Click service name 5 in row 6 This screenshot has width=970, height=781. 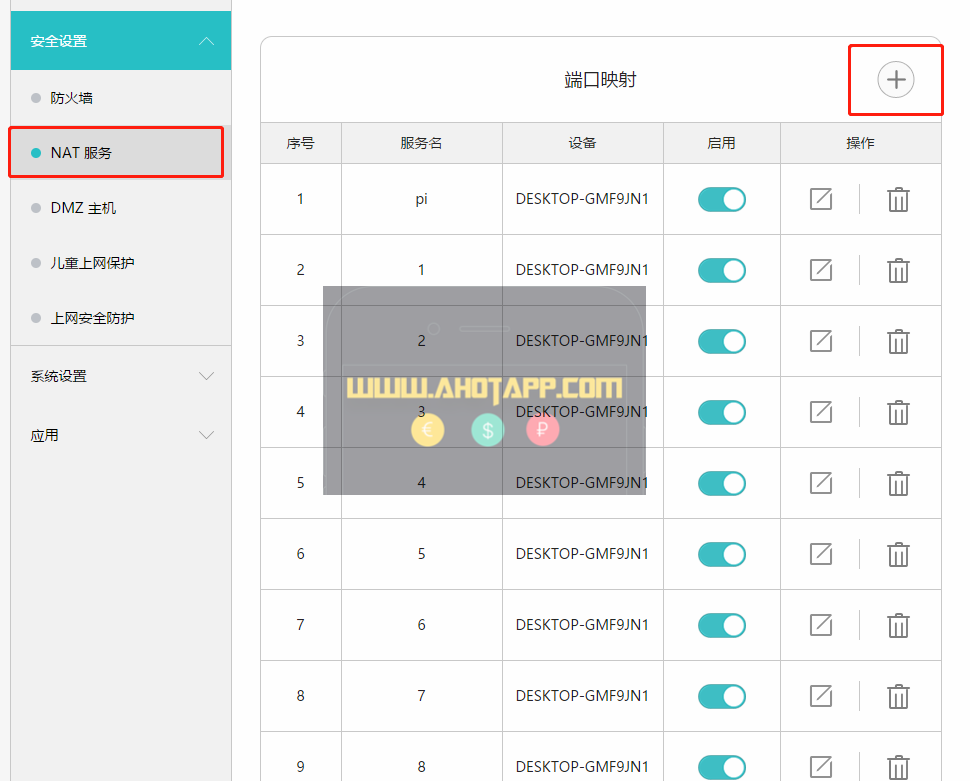click(x=421, y=554)
